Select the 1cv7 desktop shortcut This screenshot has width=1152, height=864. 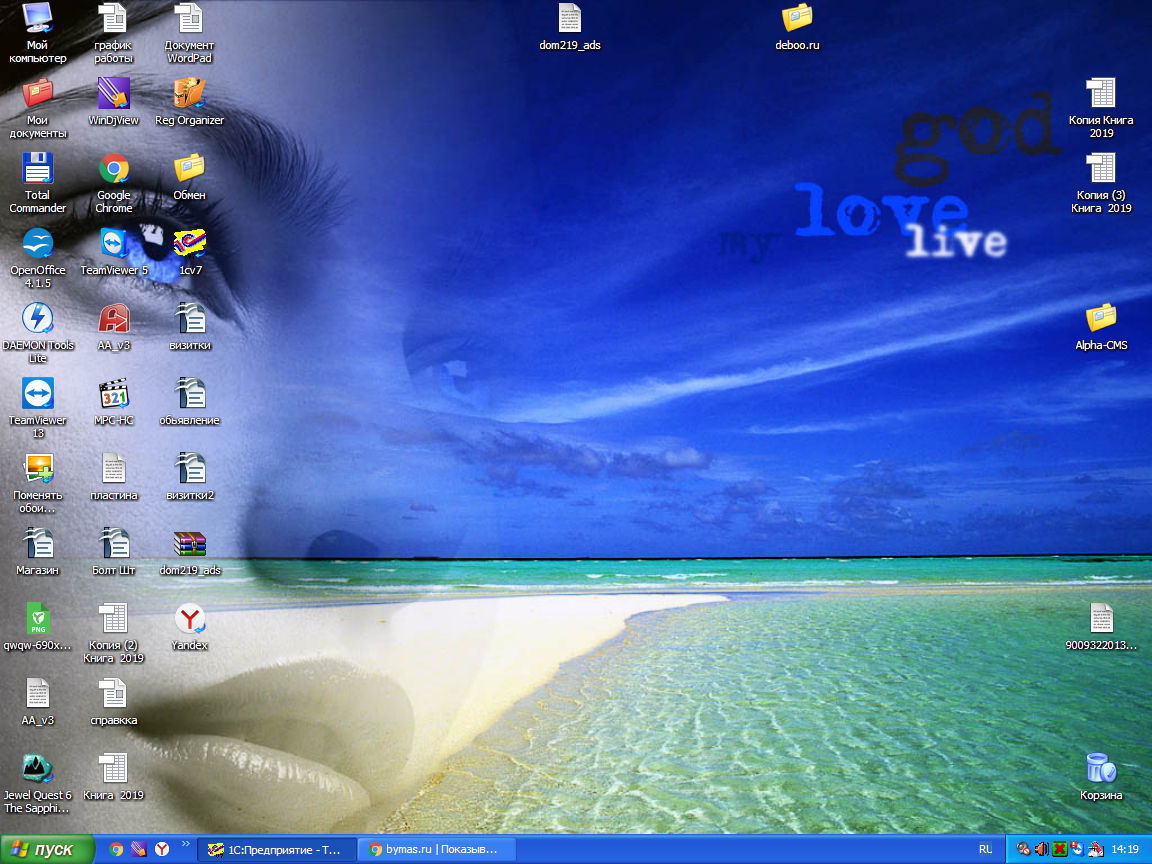click(x=189, y=244)
